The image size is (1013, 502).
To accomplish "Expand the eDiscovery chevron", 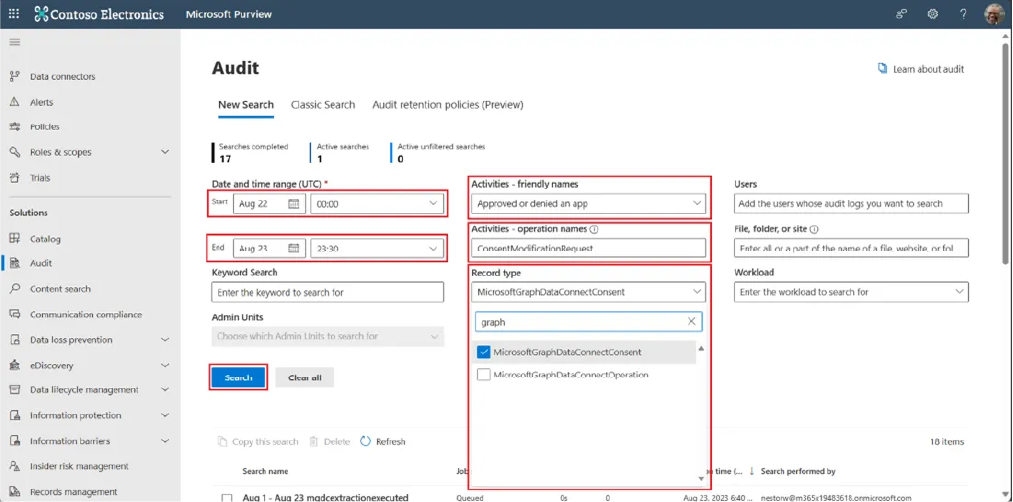I will [165, 365].
